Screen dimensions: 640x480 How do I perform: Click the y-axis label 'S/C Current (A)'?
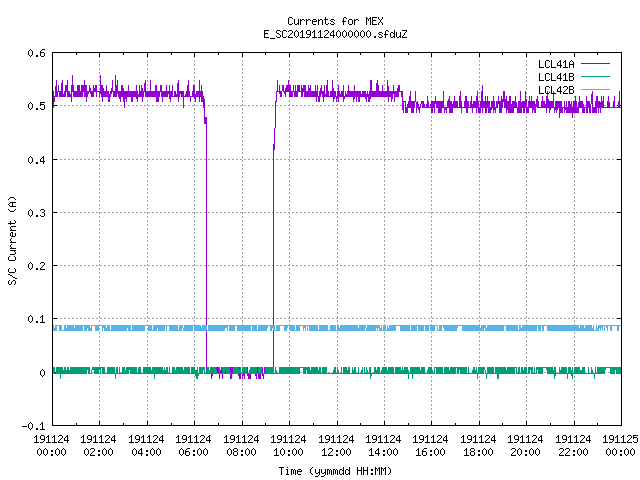coord(12,241)
